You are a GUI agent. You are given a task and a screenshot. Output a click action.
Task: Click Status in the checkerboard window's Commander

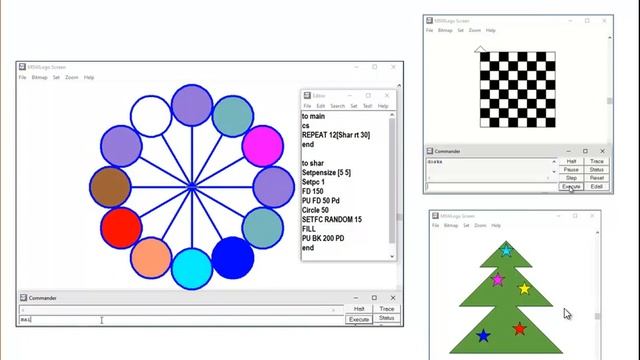[597, 169]
